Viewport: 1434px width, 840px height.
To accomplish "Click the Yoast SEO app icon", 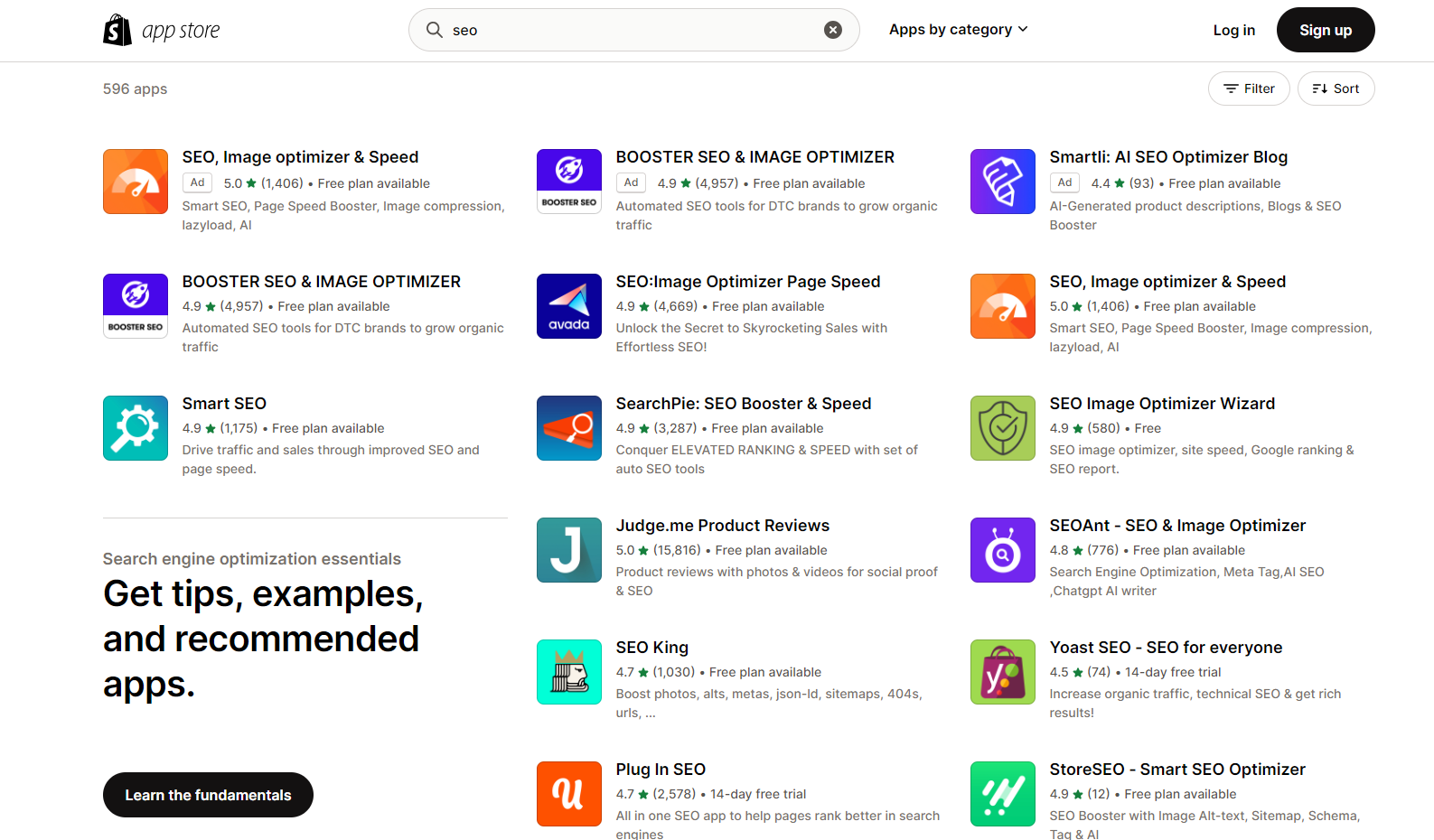I will point(1003,672).
